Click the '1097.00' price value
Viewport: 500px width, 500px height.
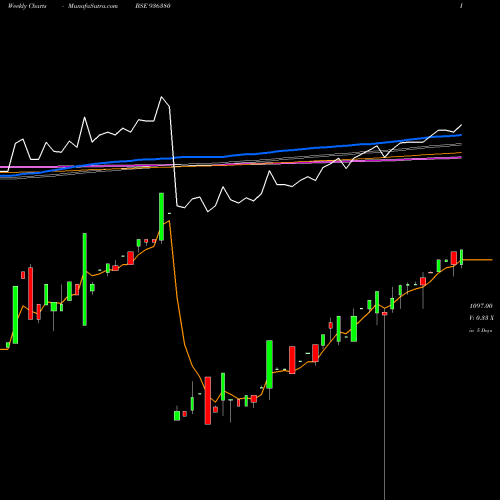[x=481, y=306]
